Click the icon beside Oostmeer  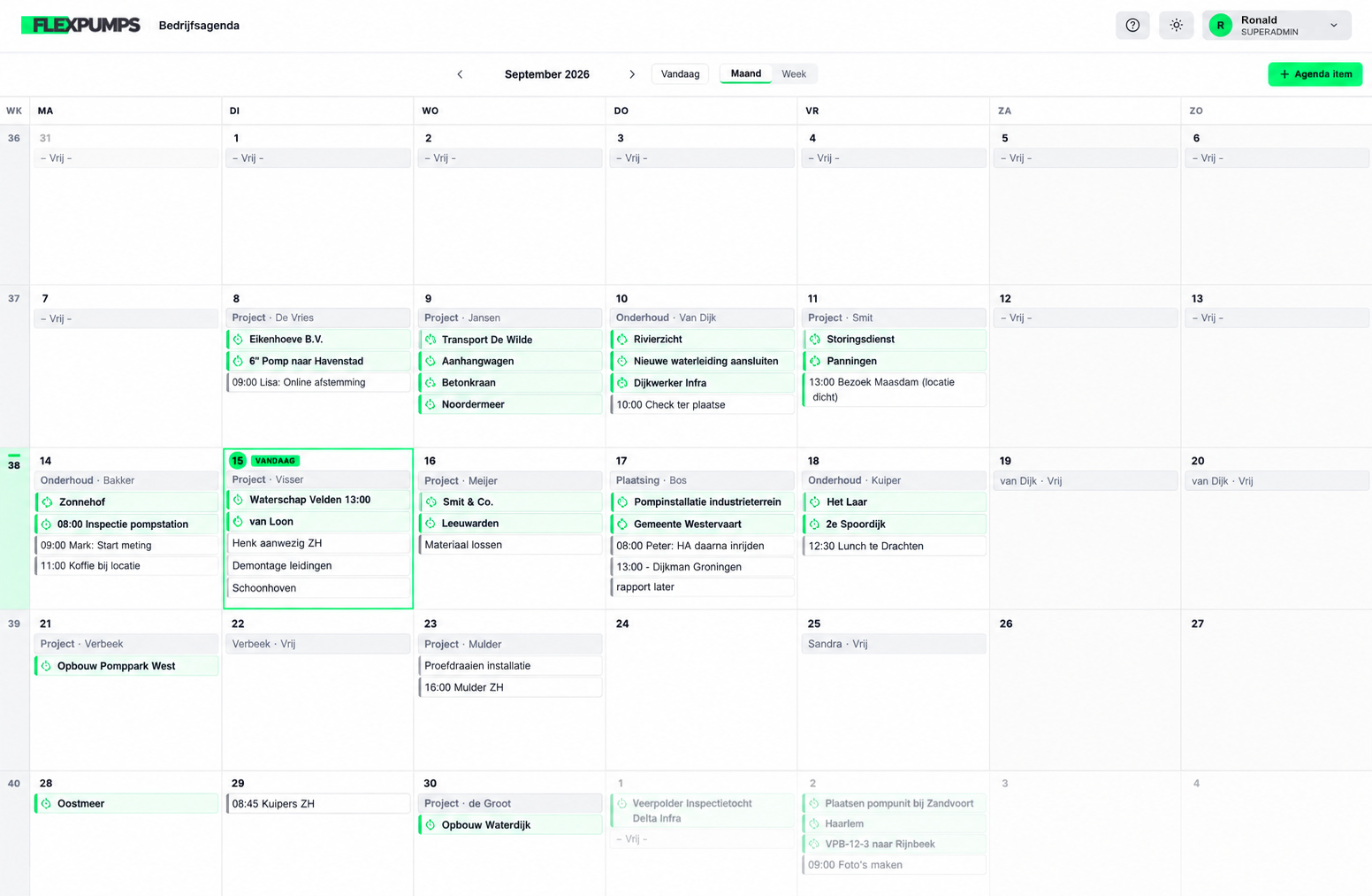point(47,804)
